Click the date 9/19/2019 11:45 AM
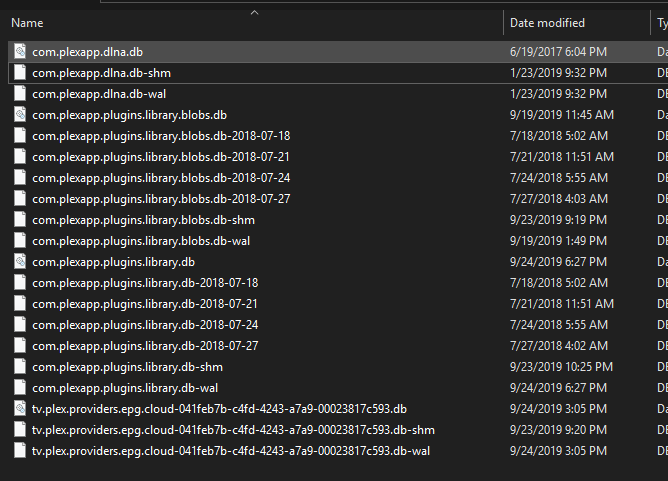Screen dimensions: 668x481 pyautogui.click(x=562, y=115)
